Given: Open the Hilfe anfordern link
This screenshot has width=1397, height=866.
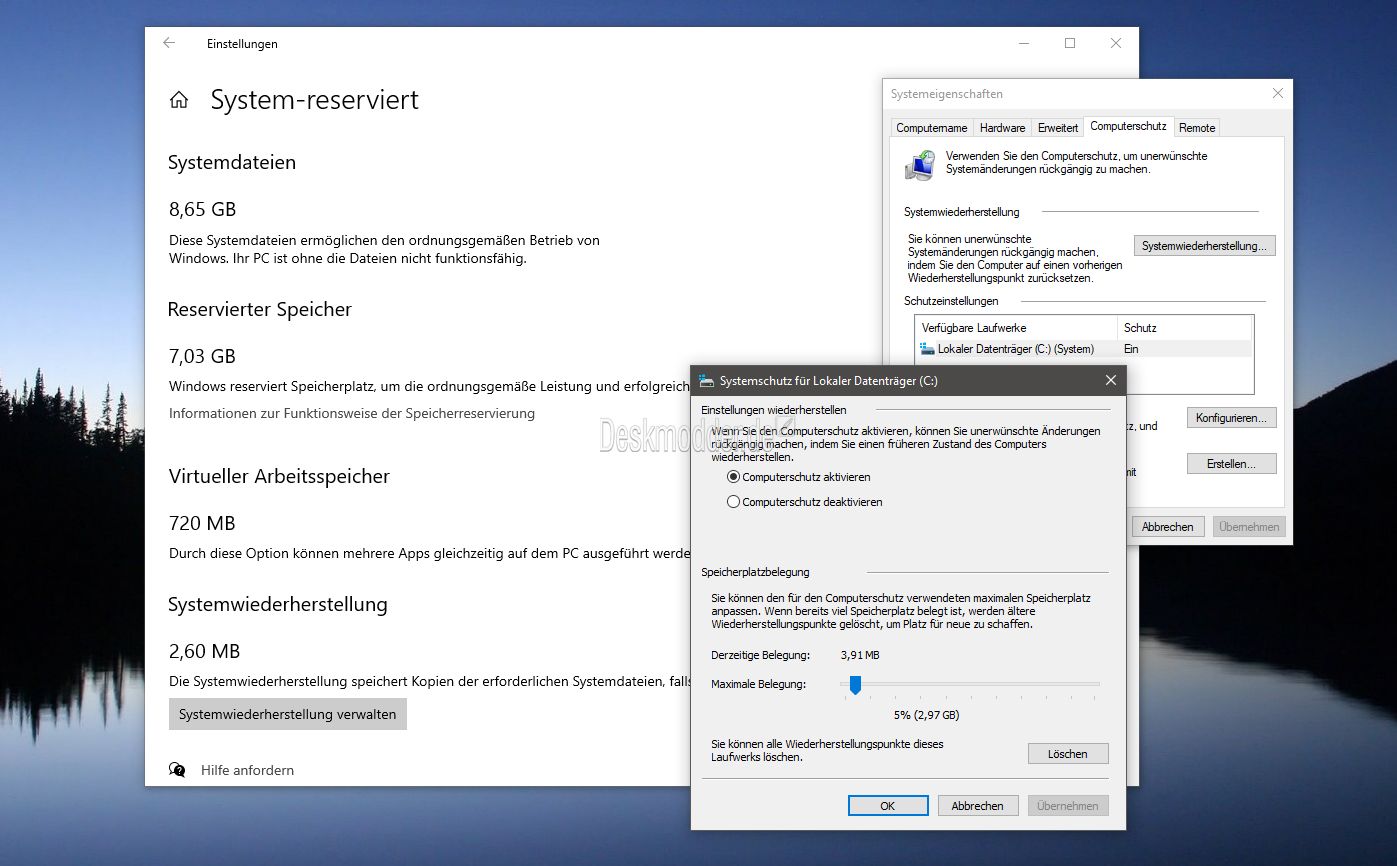Looking at the screenshot, I should 247,770.
